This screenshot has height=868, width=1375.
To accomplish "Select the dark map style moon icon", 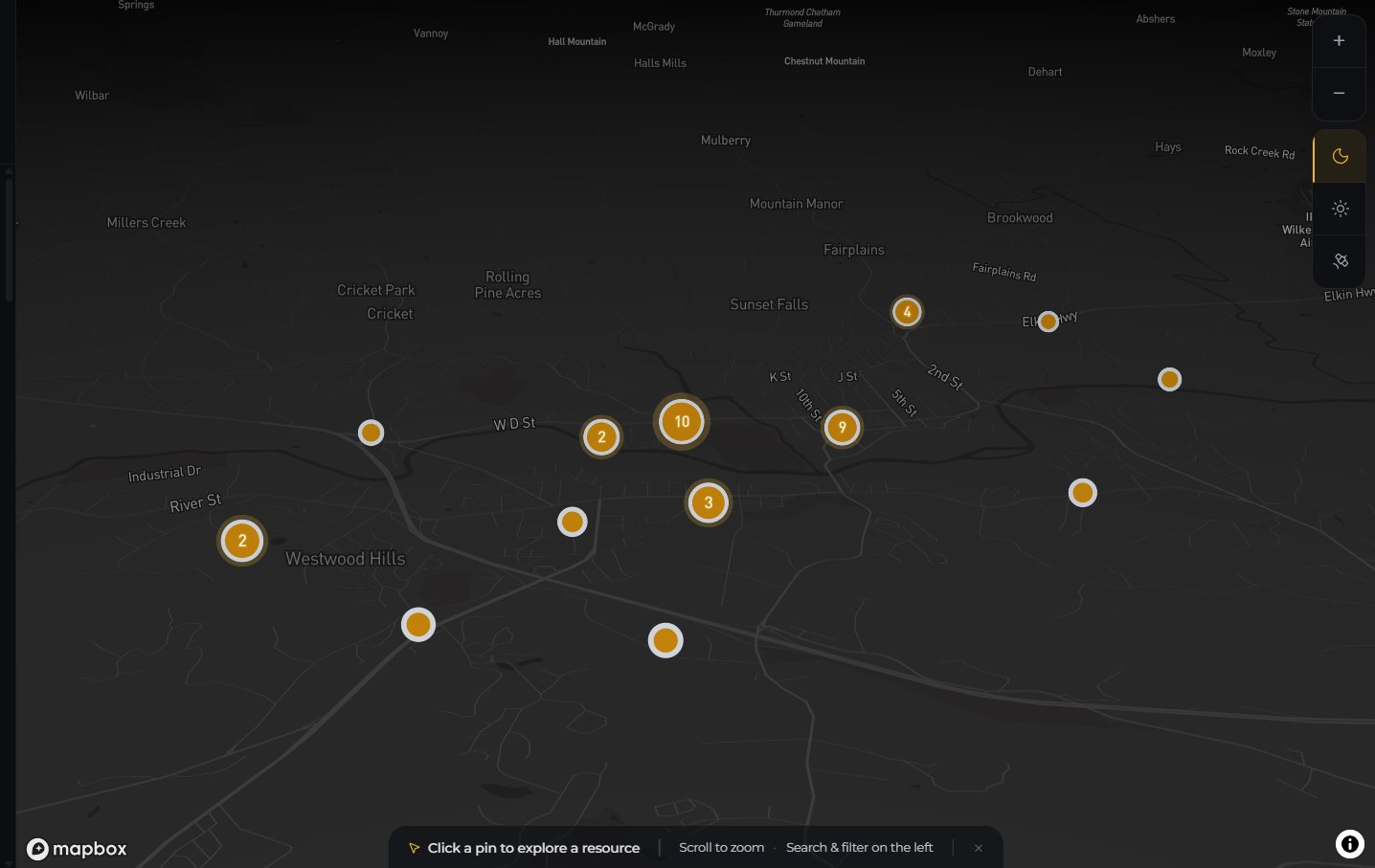I will 1340,156.
